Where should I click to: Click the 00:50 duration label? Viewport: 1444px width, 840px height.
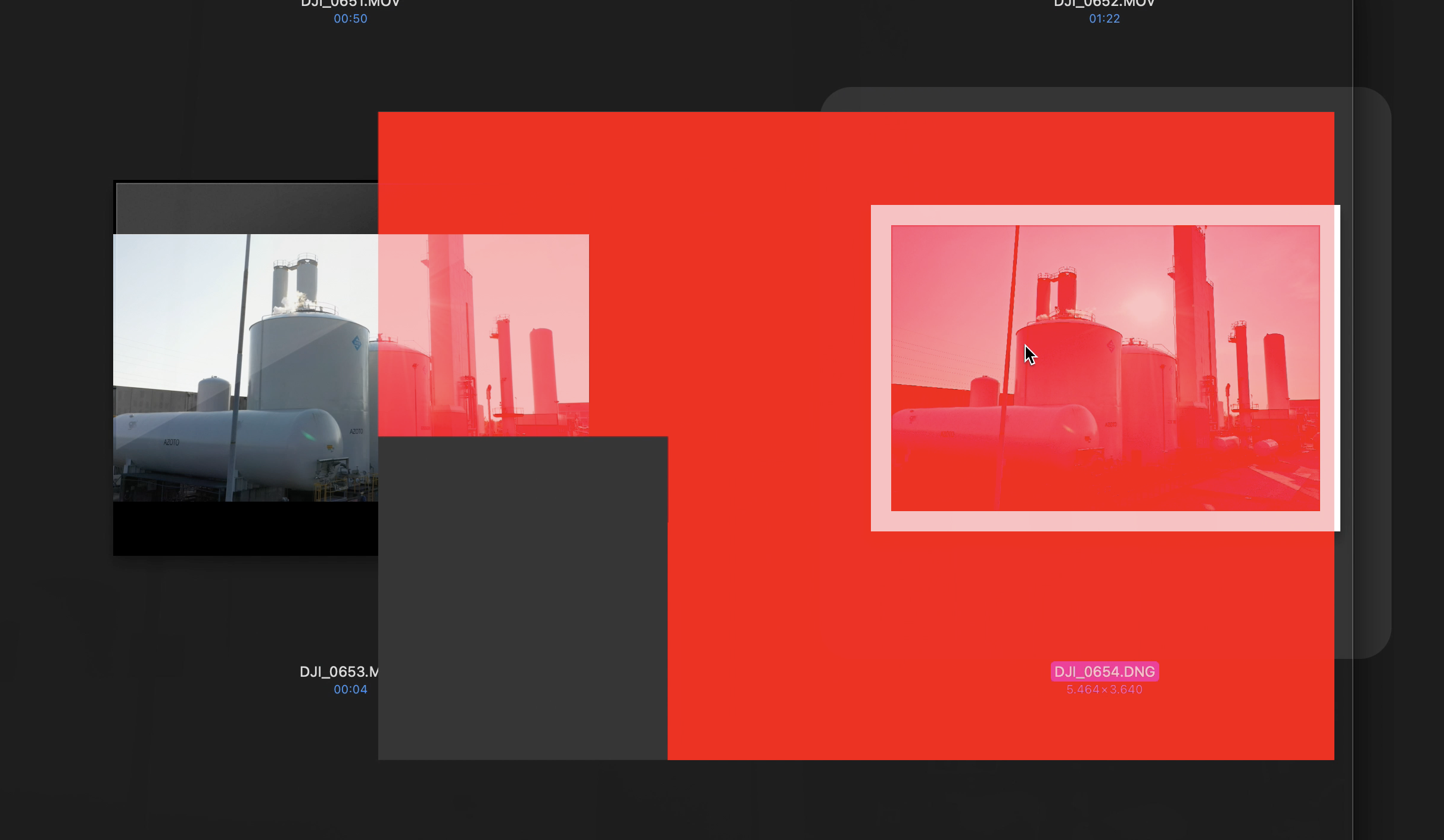click(350, 19)
